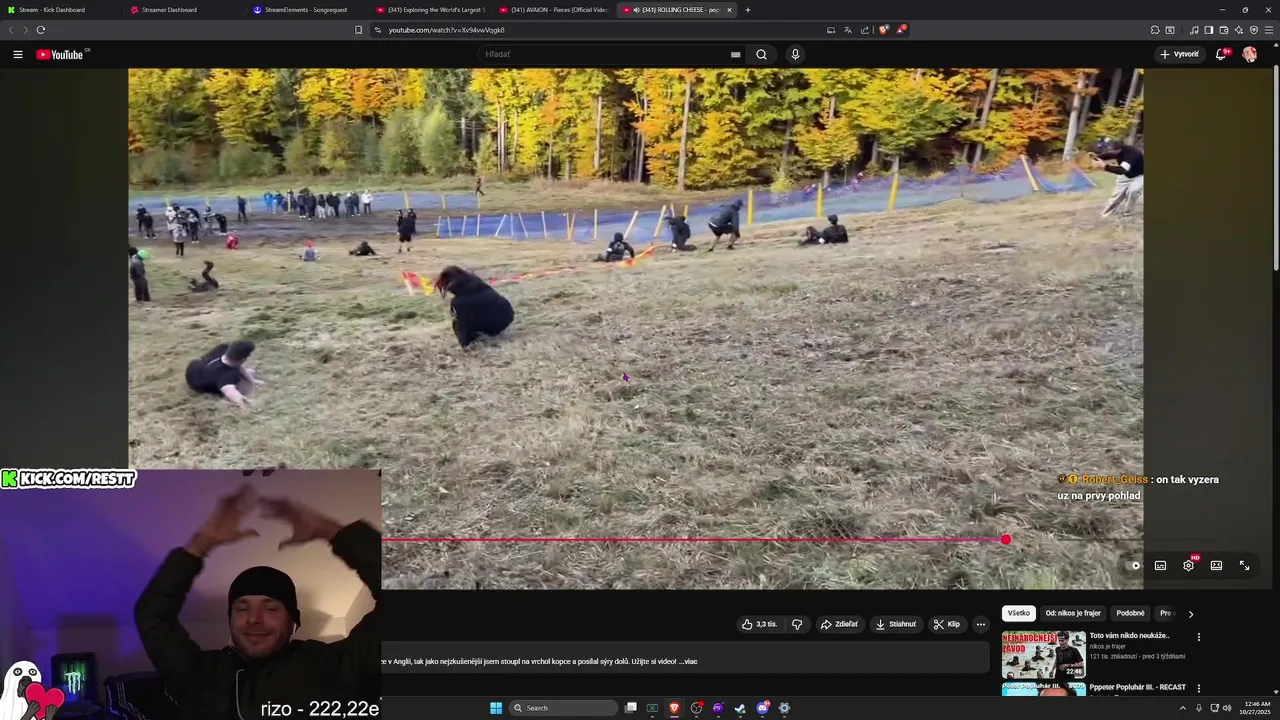Switch to theater mode
This screenshot has width=1280, height=720.
tap(1216, 566)
